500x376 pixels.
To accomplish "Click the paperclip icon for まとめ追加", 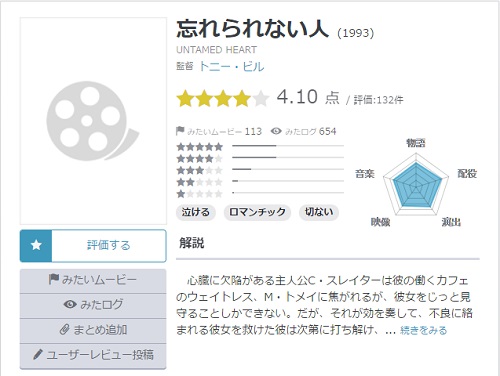I will 64,330.
